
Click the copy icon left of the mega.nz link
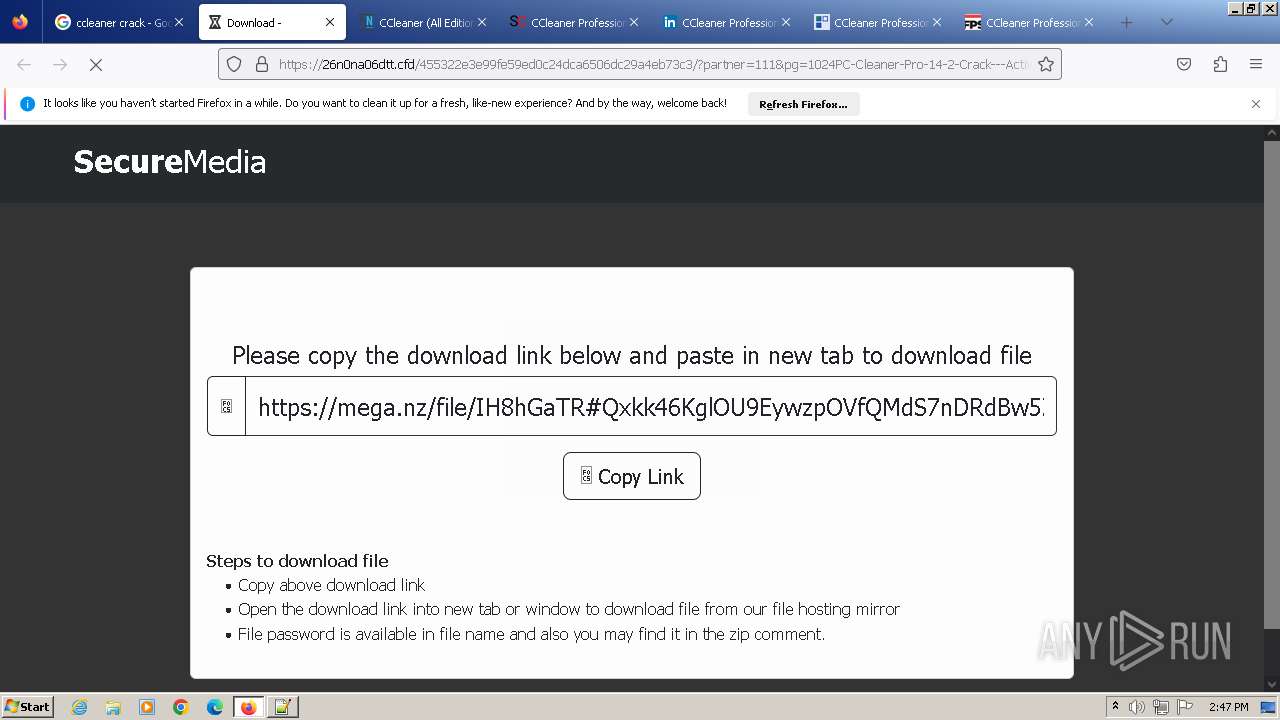(227, 406)
